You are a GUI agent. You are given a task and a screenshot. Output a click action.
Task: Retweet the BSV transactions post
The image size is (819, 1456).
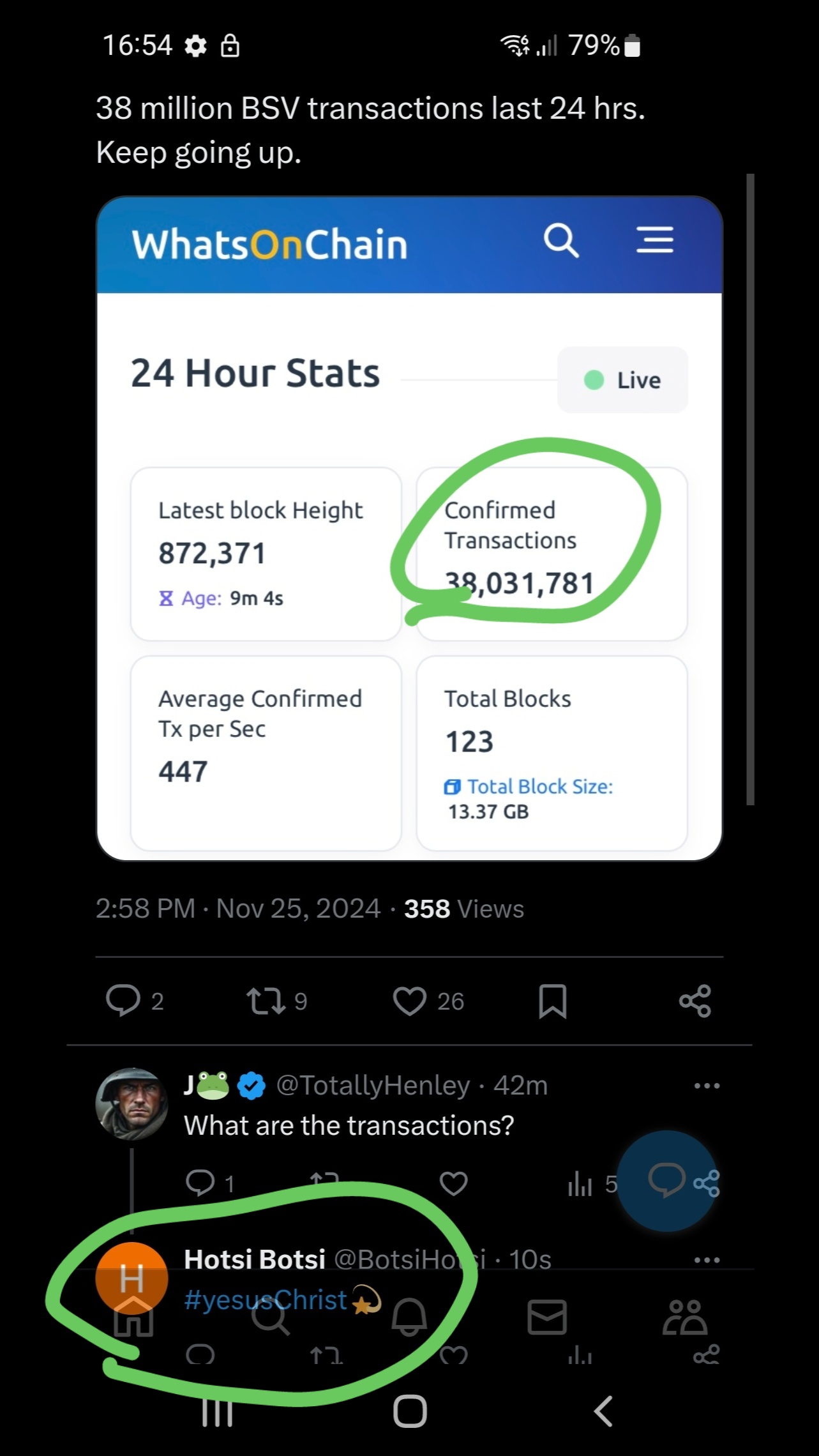266,1001
